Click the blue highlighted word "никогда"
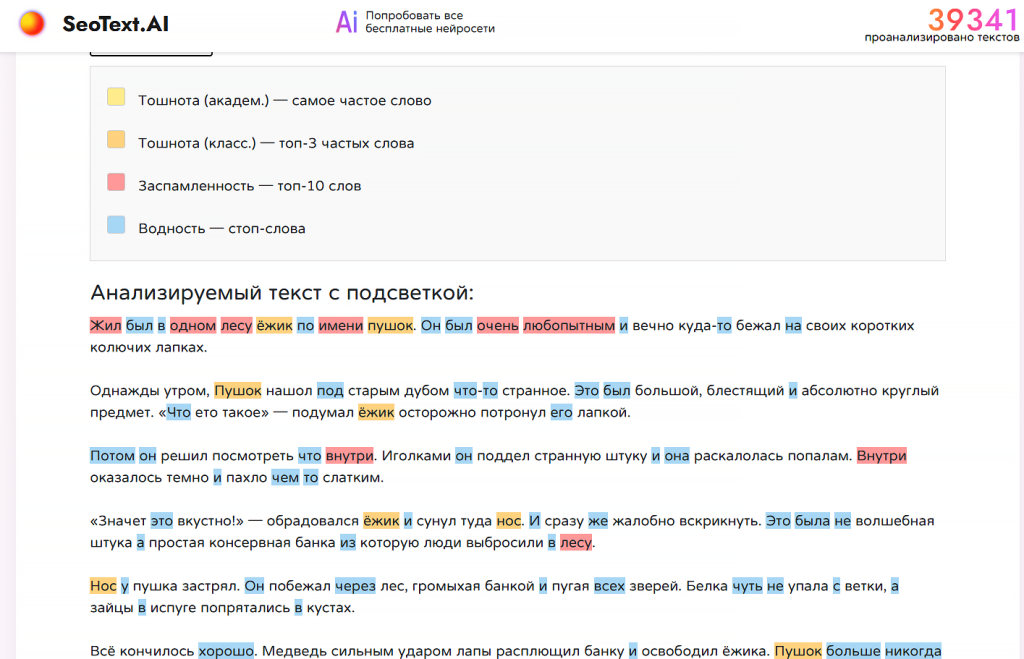Screen dimensions: 1024x659 [x=913, y=651]
